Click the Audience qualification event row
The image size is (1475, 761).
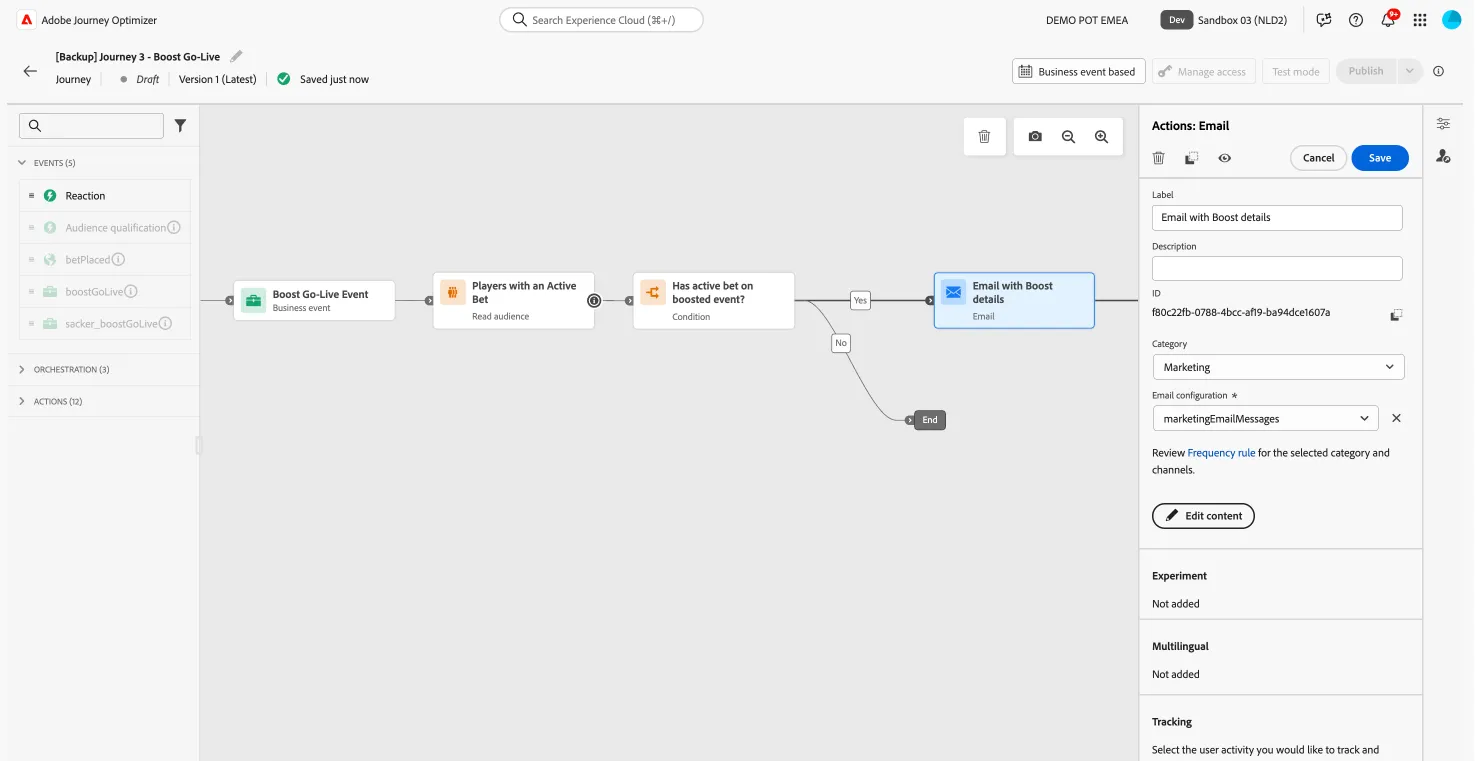[x=105, y=227]
